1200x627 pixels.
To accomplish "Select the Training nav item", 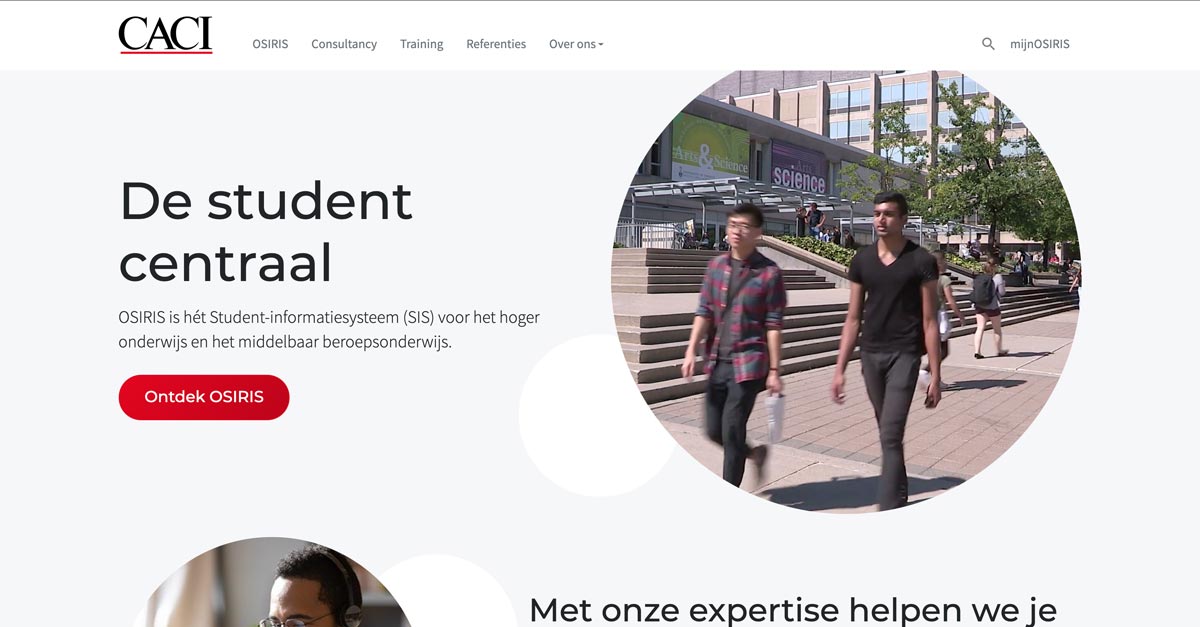I will pyautogui.click(x=421, y=44).
